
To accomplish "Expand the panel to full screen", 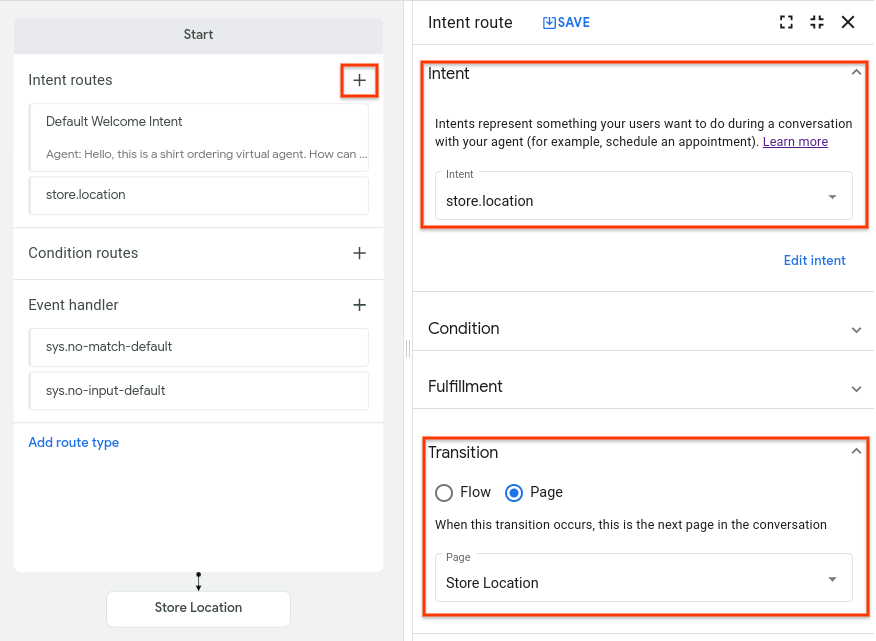I will 786,21.
